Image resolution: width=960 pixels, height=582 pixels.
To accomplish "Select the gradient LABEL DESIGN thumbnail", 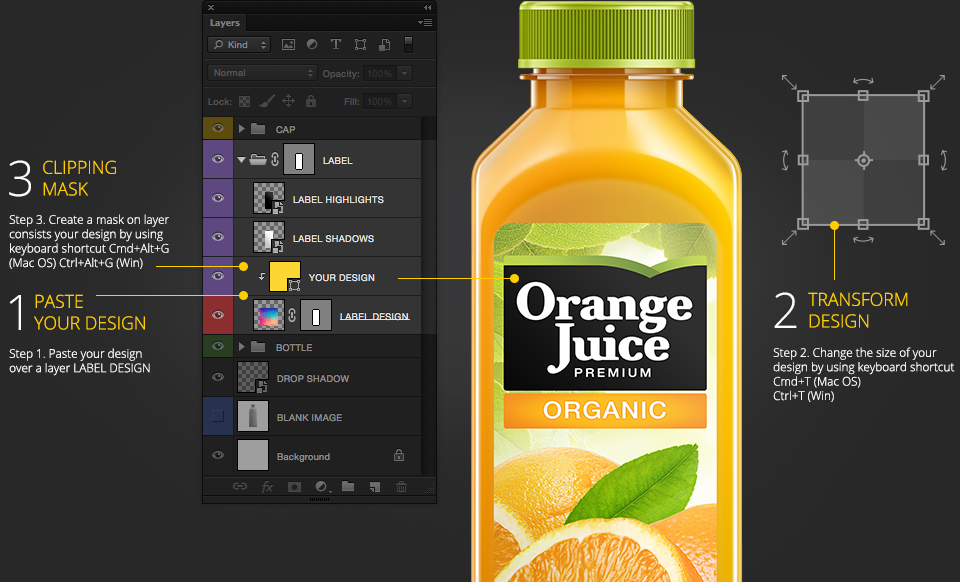I will tap(269, 315).
